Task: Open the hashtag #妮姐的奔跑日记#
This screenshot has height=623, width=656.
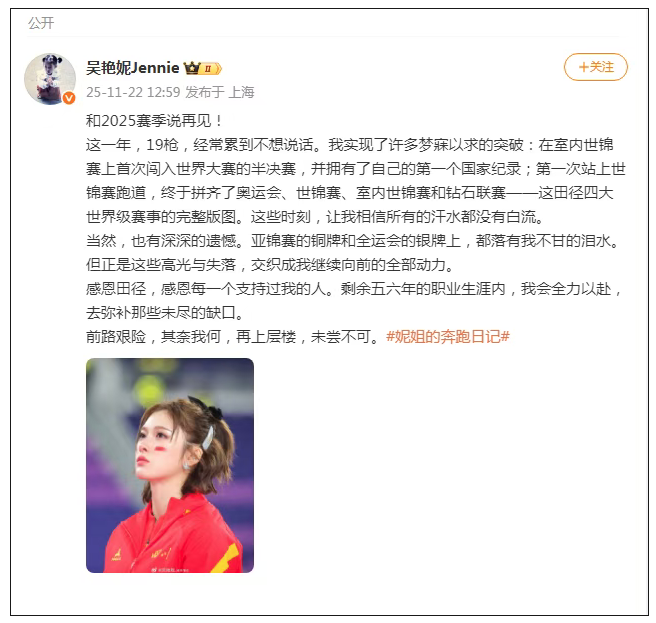Action: click(x=448, y=336)
